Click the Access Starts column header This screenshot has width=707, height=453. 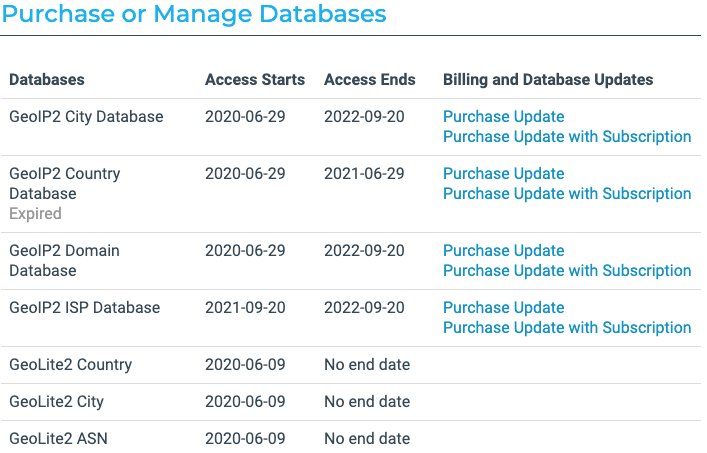click(255, 80)
